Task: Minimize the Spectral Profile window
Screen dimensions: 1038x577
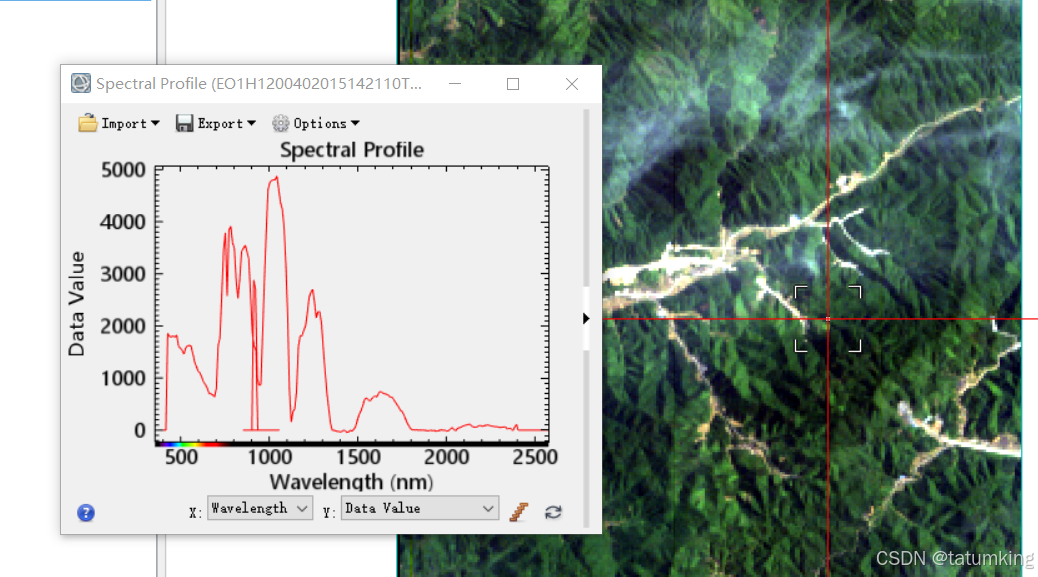Action: coord(455,84)
